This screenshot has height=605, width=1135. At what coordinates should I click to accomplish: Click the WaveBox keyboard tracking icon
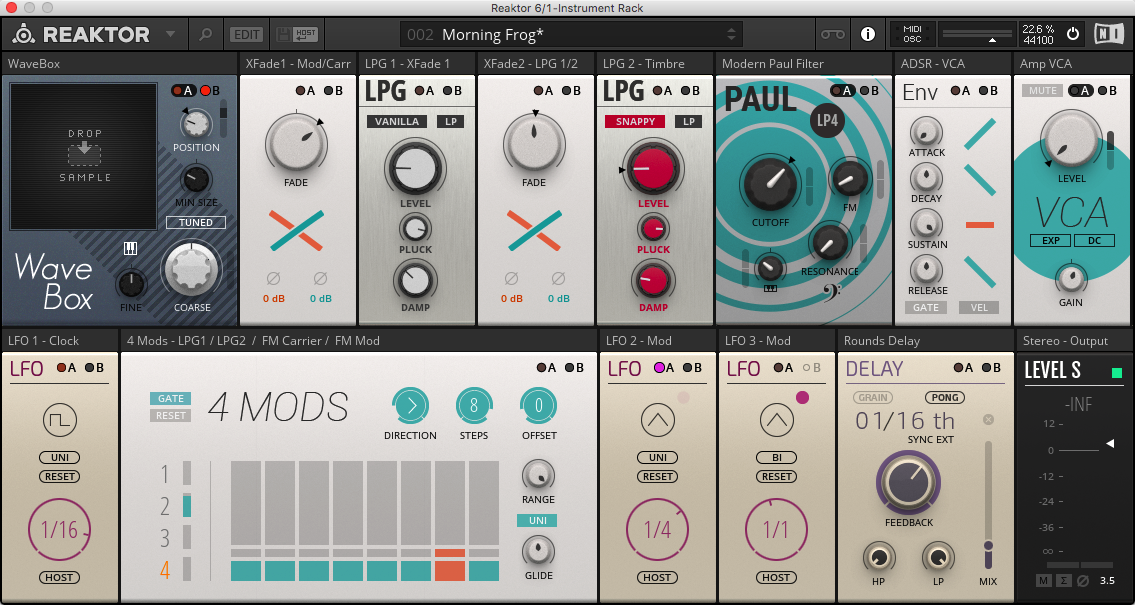(x=130, y=248)
